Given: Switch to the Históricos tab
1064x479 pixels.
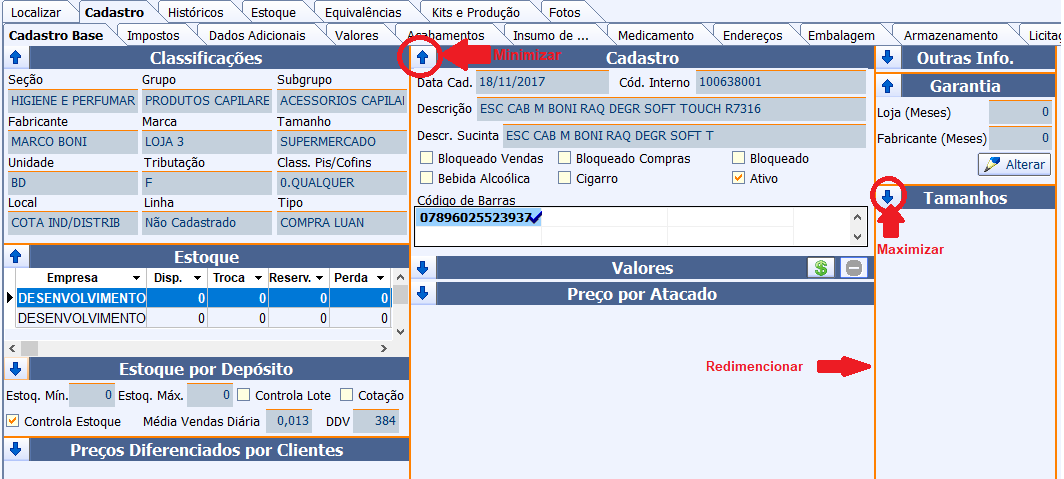Looking at the screenshot, I should pyautogui.click(x=196, y=13).
